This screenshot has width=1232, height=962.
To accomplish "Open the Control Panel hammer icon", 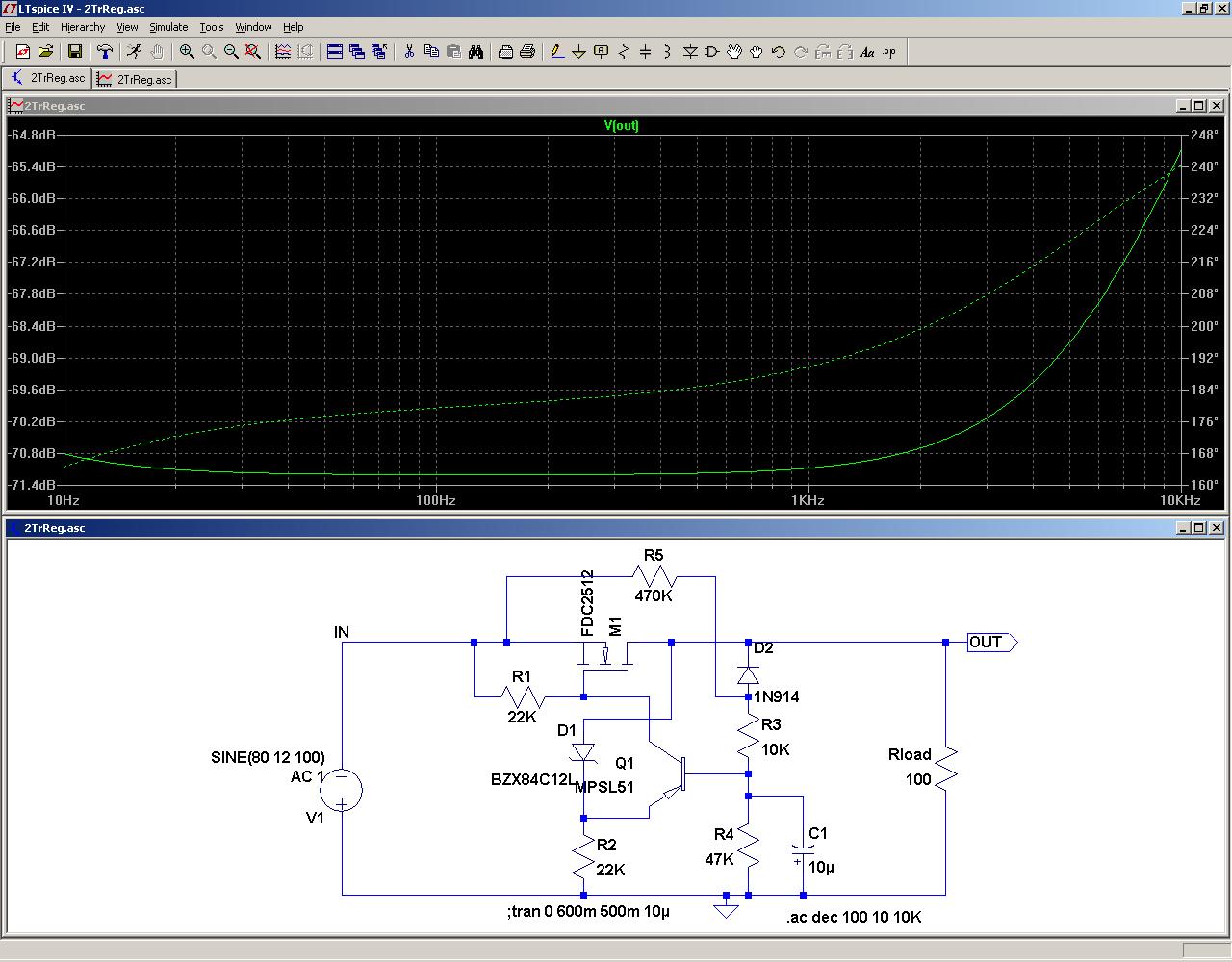I will (x=104, y=52).
